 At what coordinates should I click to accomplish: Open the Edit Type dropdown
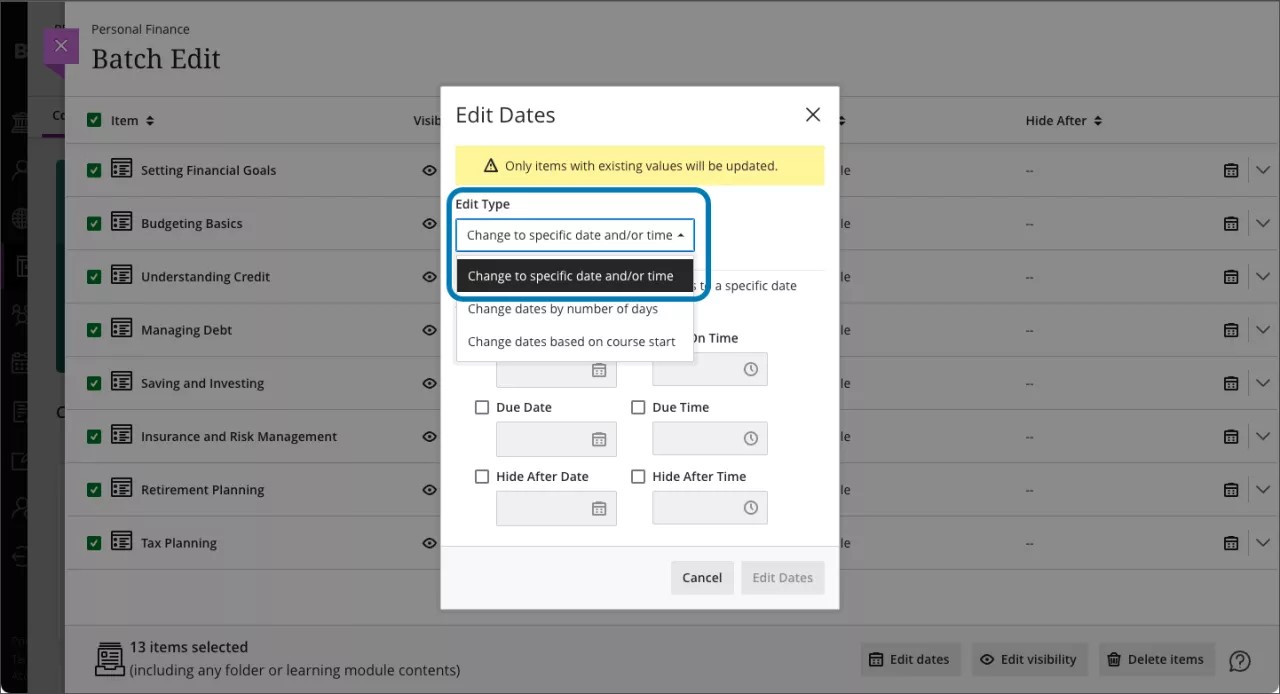point(575,234)
